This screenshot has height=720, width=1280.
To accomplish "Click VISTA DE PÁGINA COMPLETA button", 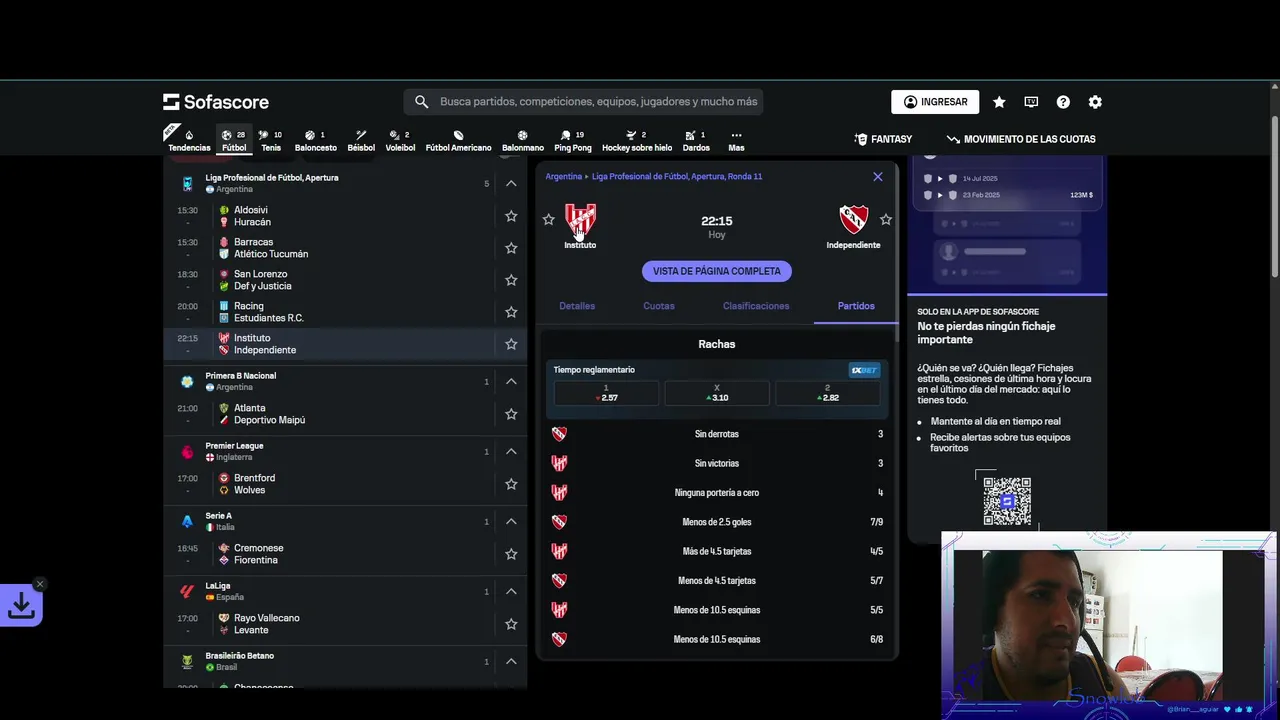I will pos(717,271).
